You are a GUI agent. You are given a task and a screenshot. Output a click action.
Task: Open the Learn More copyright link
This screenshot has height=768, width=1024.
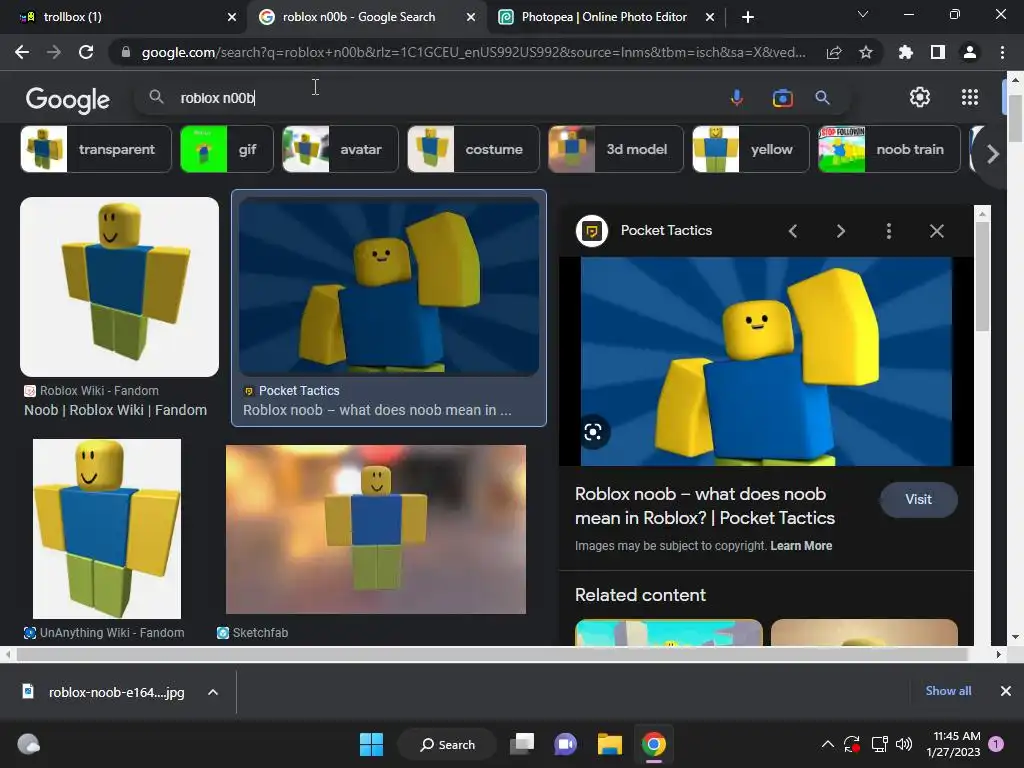(801, 546)
